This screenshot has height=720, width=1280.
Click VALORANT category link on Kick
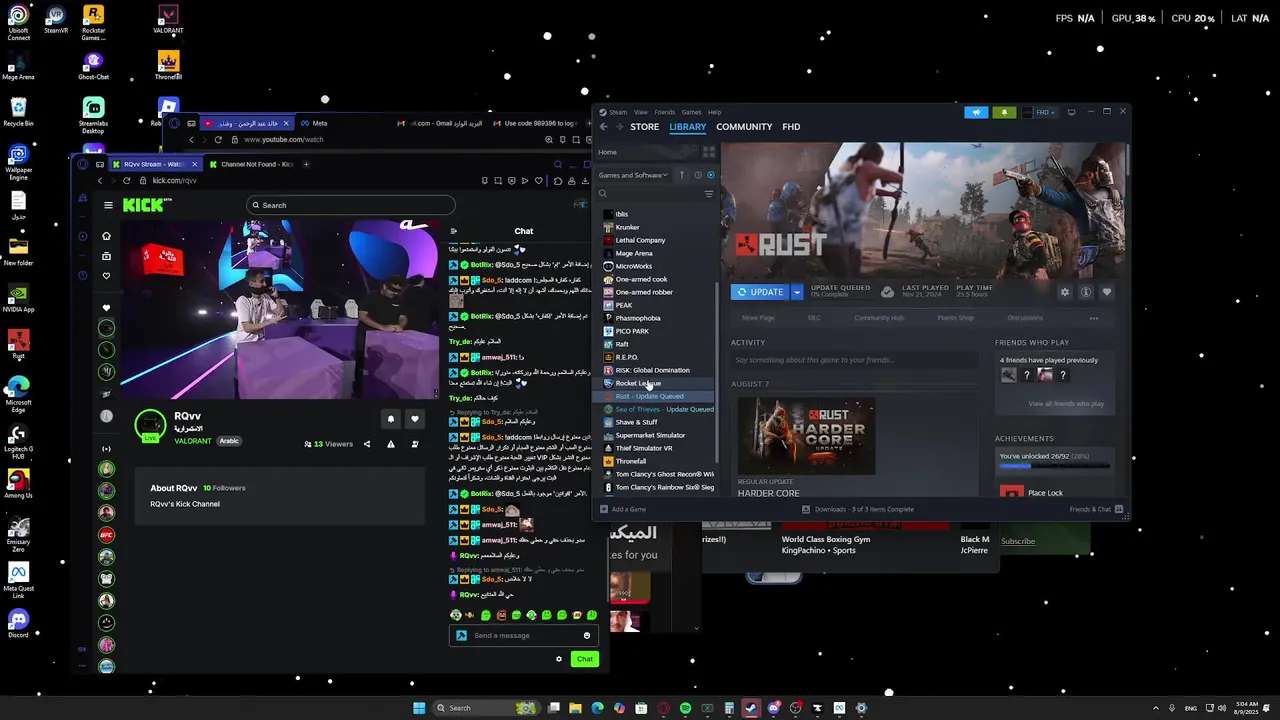[193, 441]
